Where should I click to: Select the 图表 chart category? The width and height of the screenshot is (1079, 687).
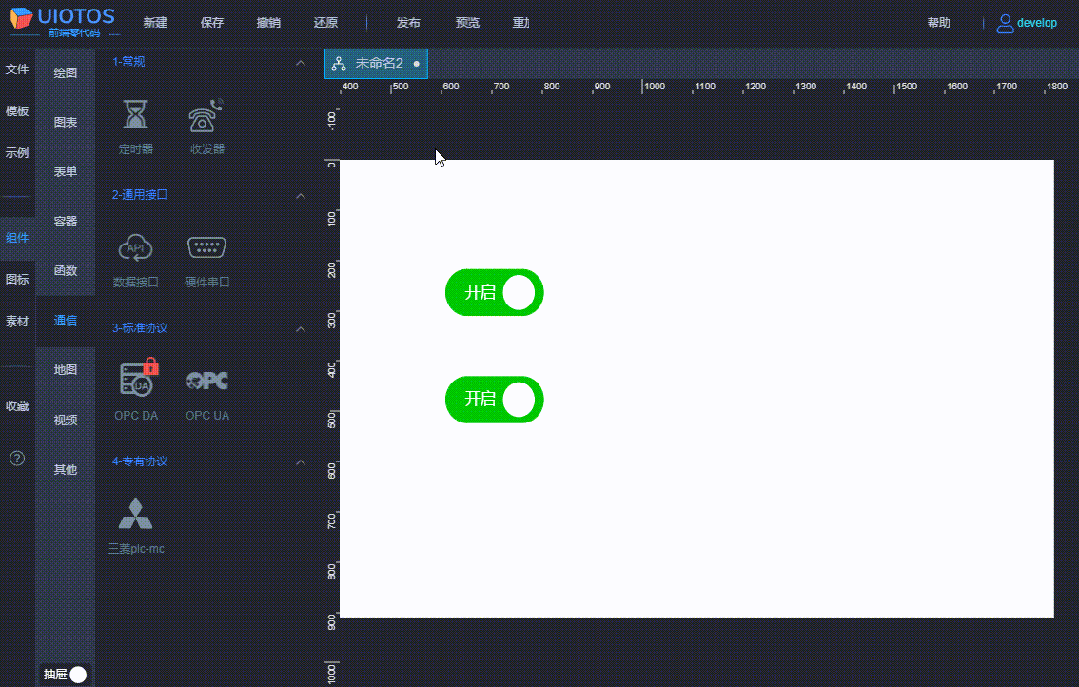pyautogui.click(x=65, y=122)
